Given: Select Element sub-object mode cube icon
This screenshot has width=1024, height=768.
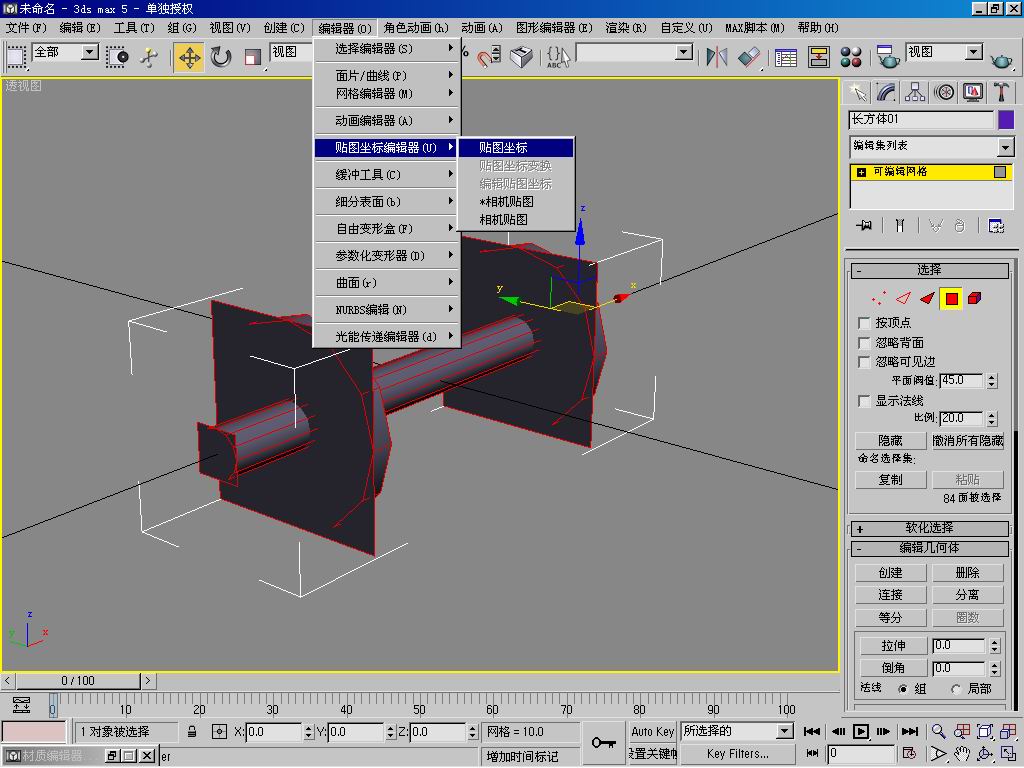Looking at the screenshot, I should [x=975, y=298].
